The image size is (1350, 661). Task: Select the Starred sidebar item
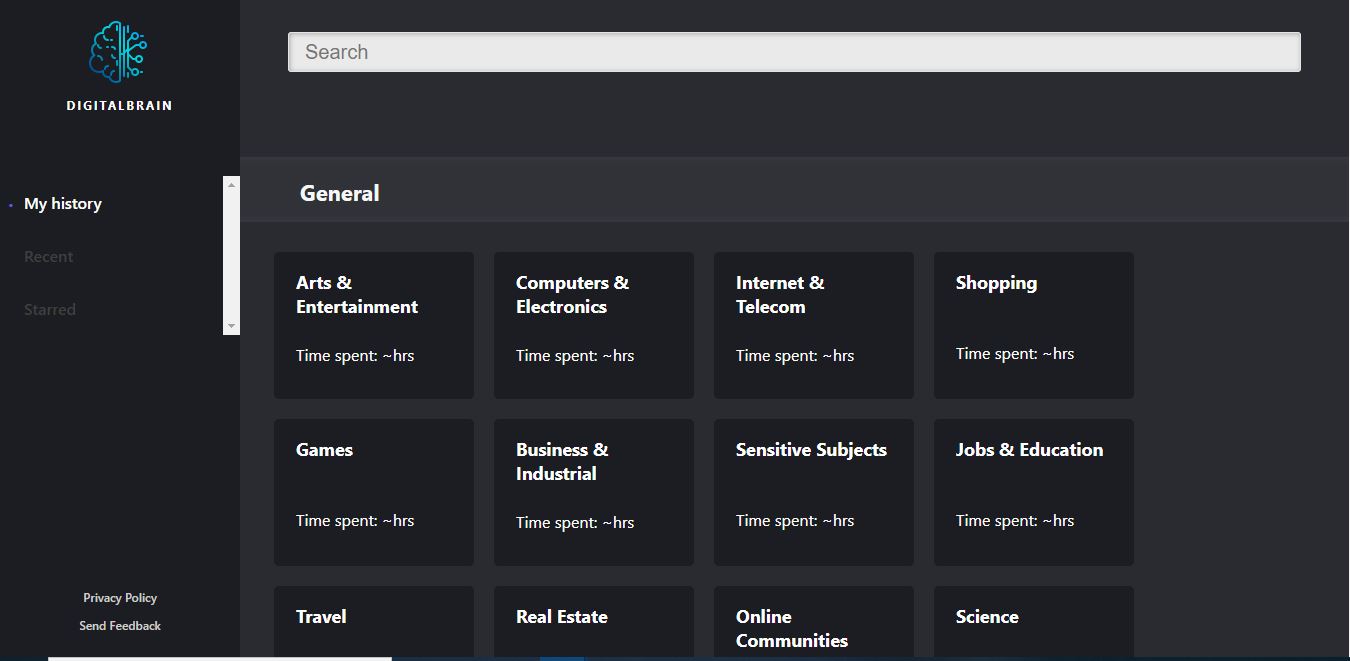(50, 310)
